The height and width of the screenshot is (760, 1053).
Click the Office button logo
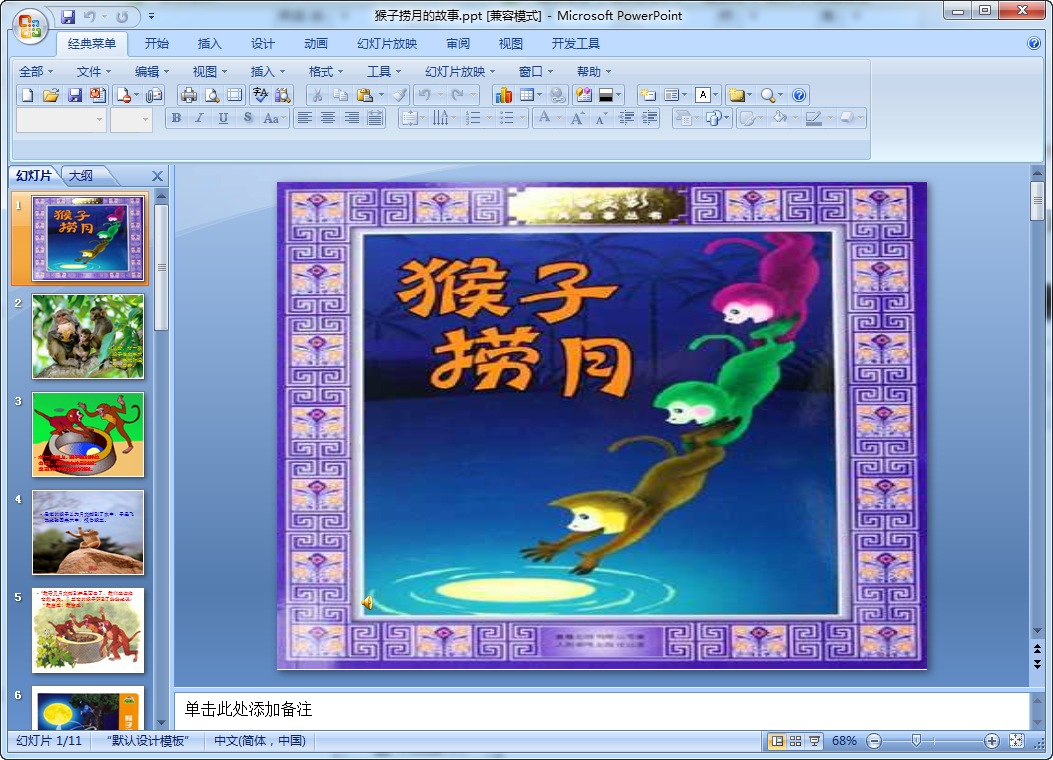(30, 26)
